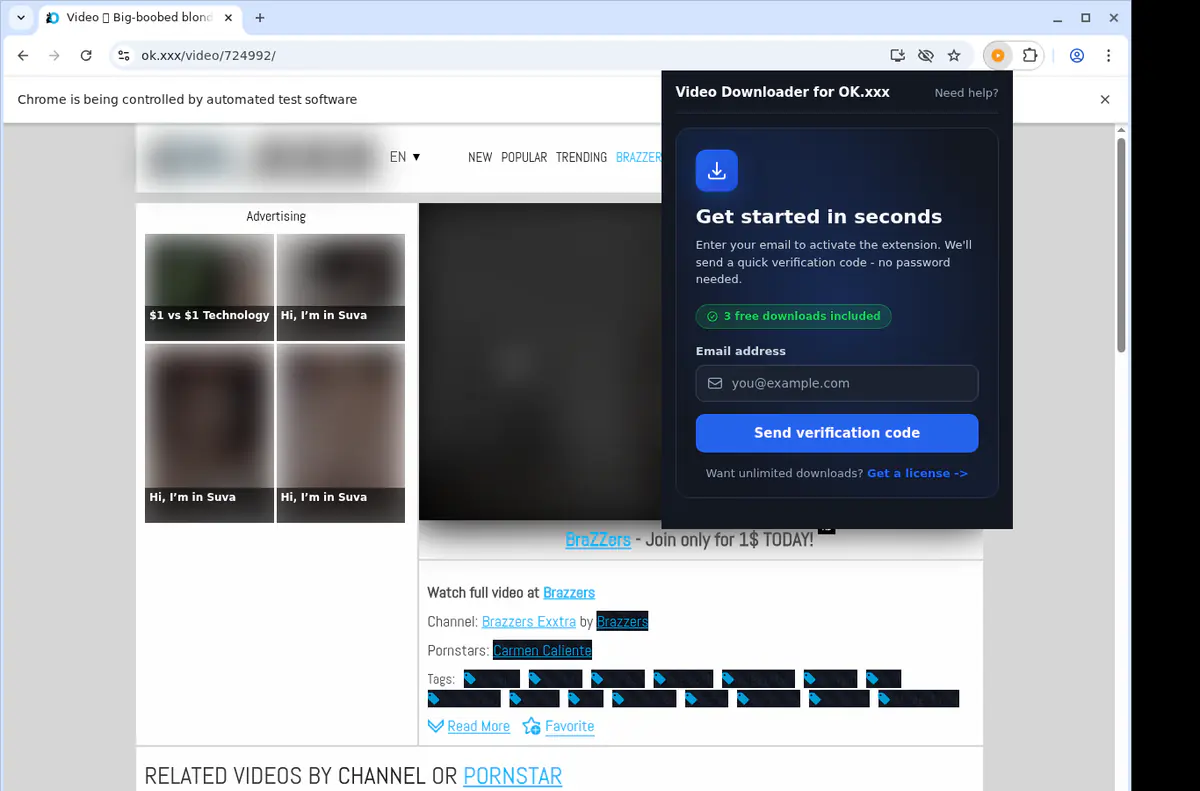The image size is (1200, 791).
Task: Open the Extensions puzzle-piece menu
Action: pos(1030,56)
